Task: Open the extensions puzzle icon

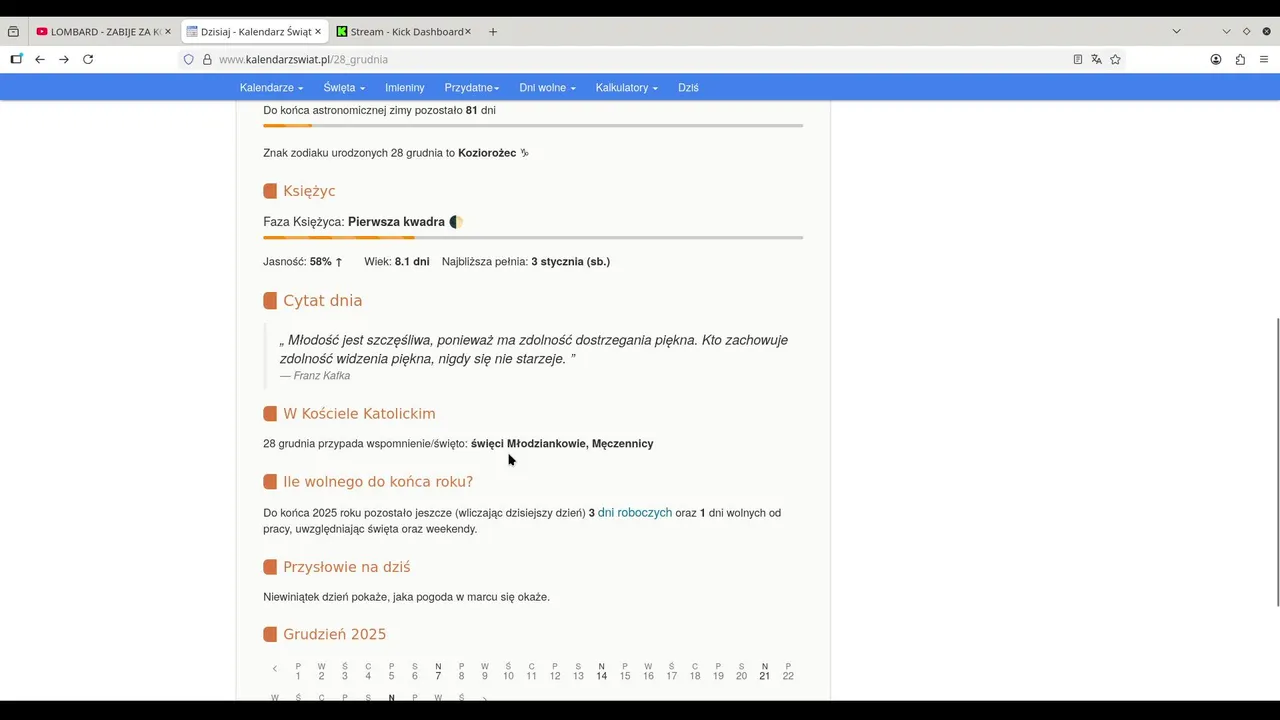Action: (x=1240, y=59)
